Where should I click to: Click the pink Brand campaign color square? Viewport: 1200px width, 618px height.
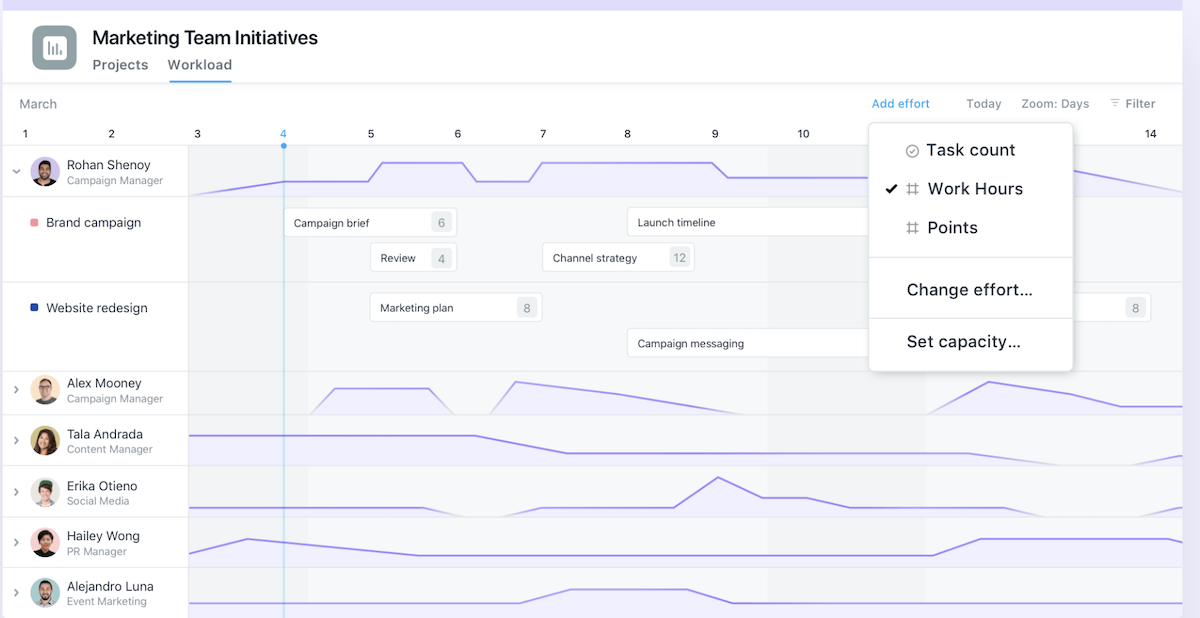click(35, 223)
